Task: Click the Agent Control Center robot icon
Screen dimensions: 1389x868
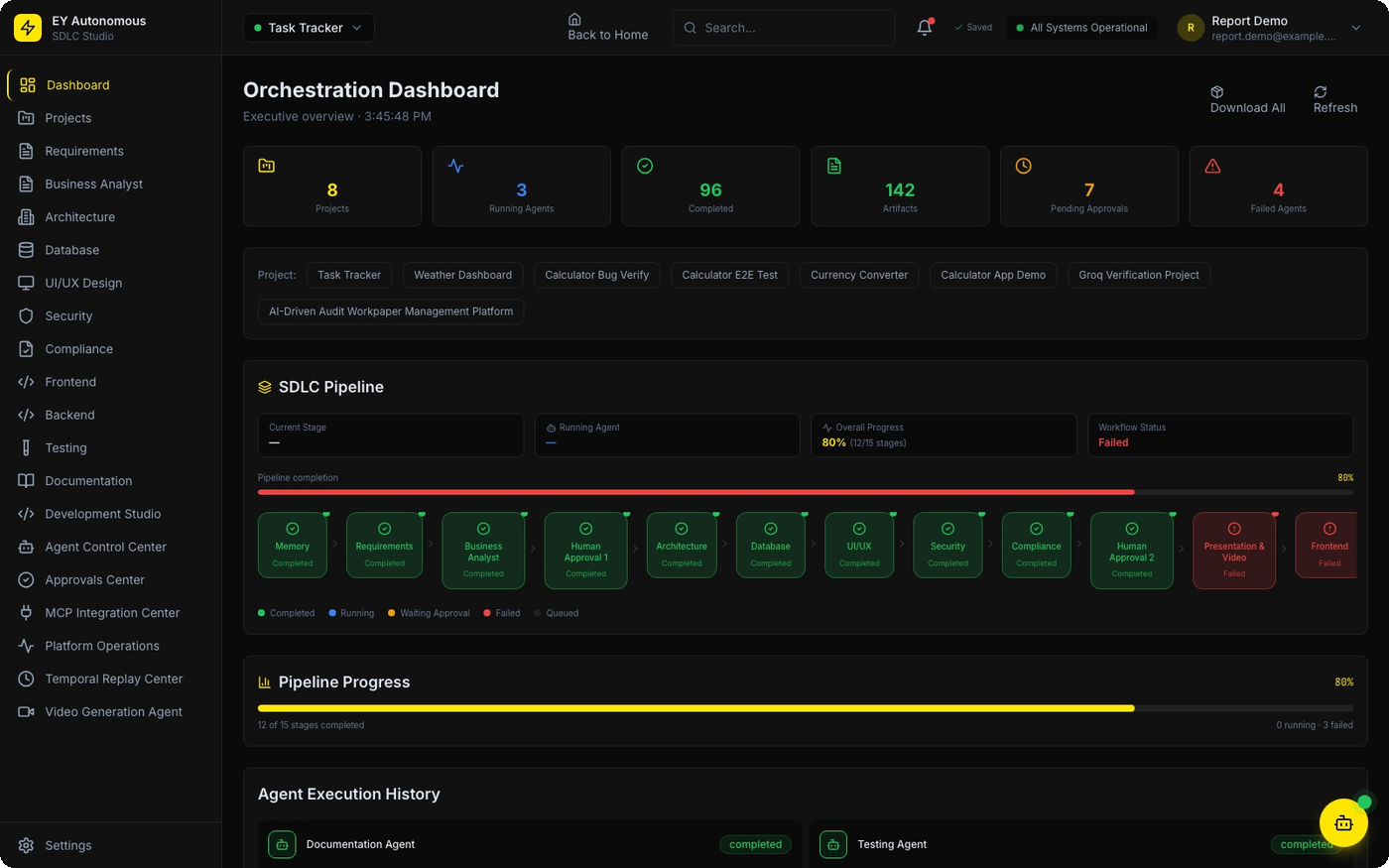Action: 27,547
